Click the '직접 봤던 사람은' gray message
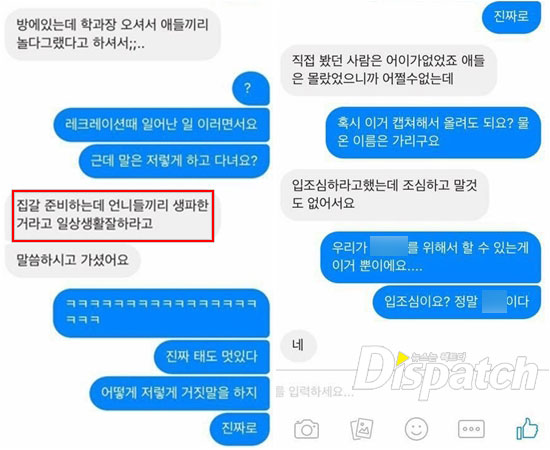This screenshot has height=450, width=550. [389, 70]
